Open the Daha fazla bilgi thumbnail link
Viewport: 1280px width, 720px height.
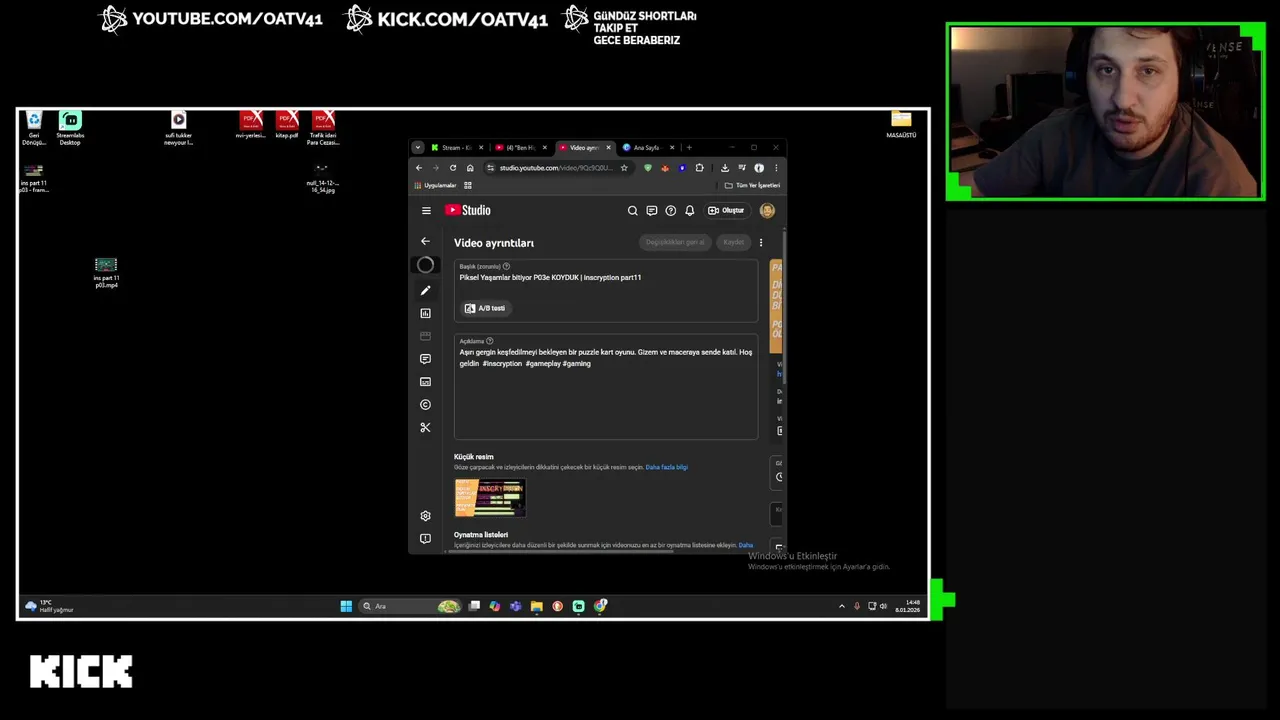tap(666, 467)
